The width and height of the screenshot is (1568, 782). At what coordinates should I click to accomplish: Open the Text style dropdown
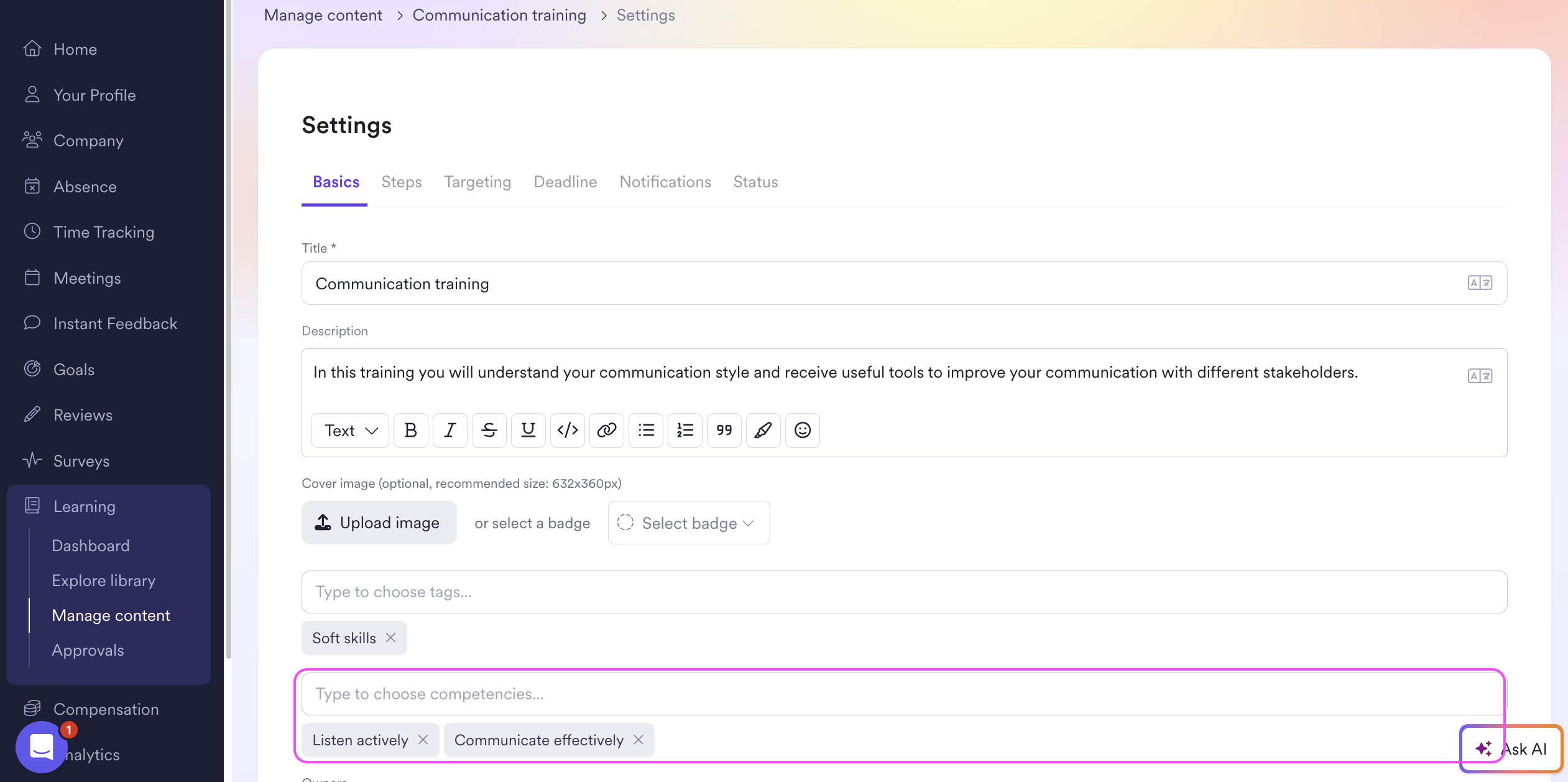pyautogui.click(x=351, y=430)
